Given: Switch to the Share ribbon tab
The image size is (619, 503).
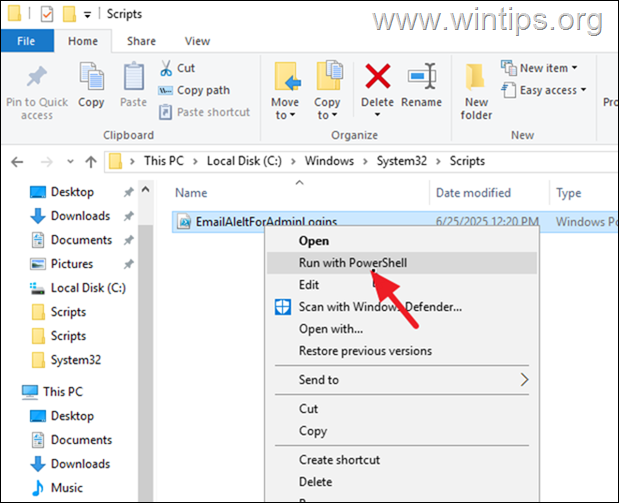Looking at the screenshot, I should pyautogui.click(x=141, y=41).
